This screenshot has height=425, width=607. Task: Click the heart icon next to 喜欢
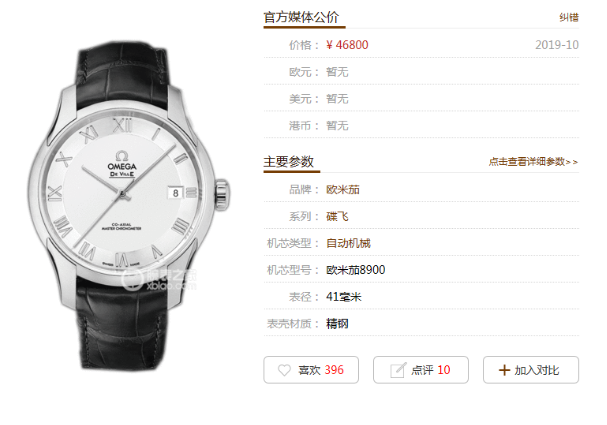284,370
